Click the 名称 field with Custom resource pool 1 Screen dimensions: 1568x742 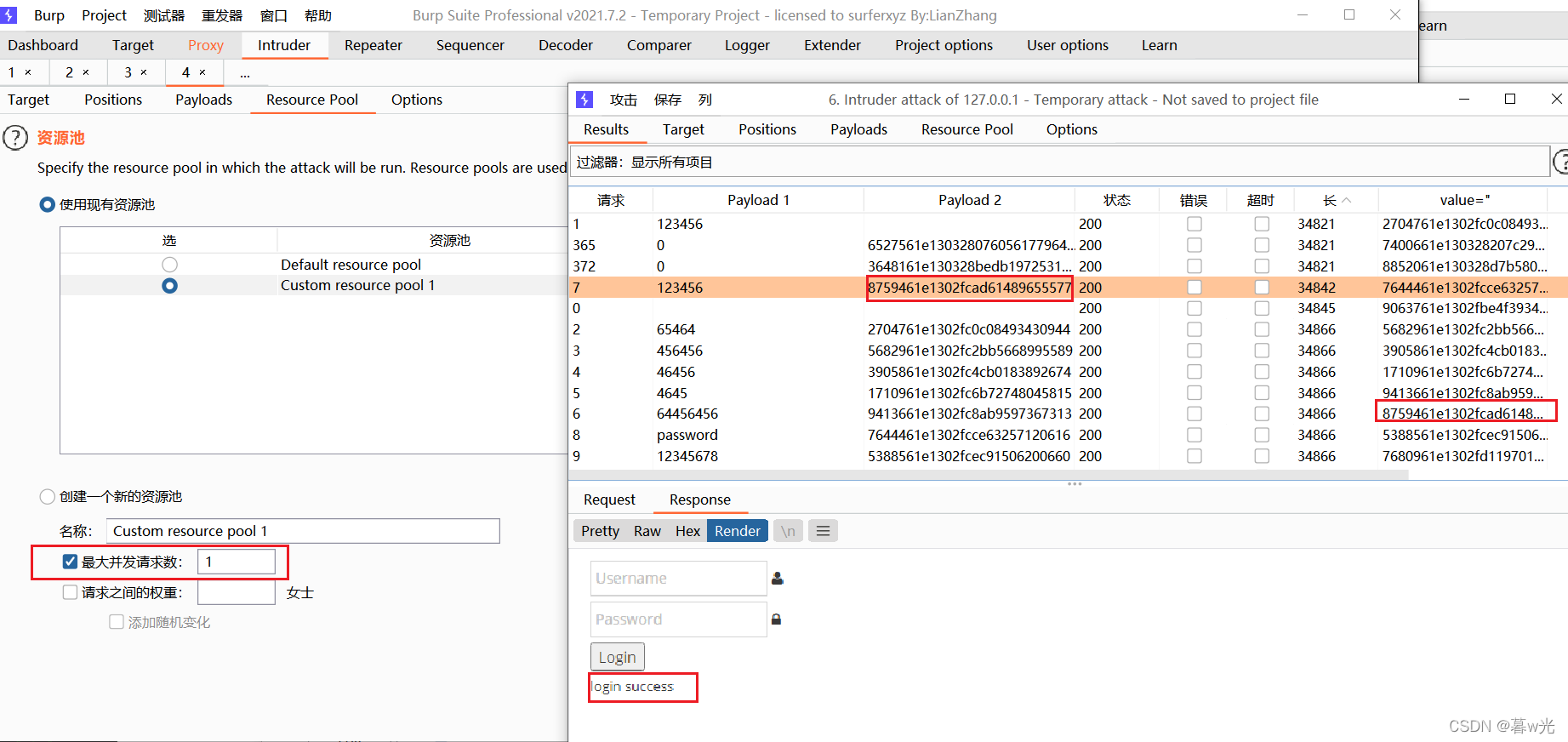click(x=303, y=531)
